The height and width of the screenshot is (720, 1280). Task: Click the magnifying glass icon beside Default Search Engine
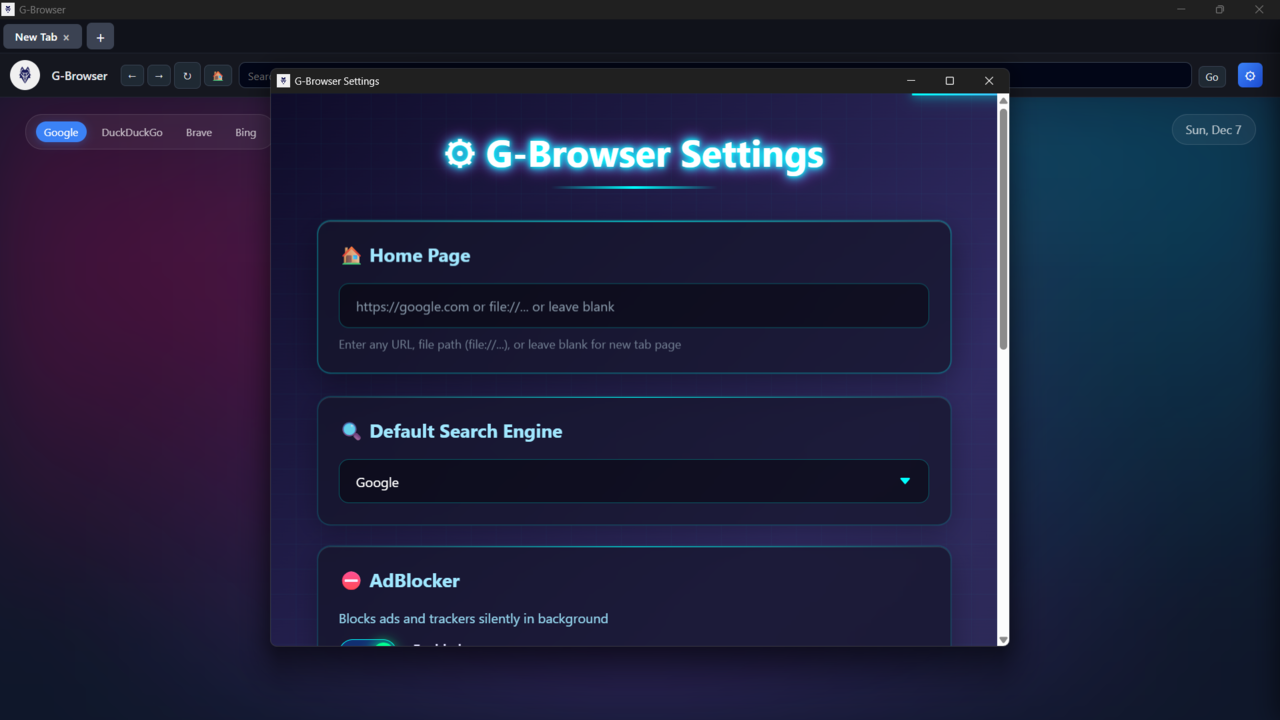coord(351,431)
